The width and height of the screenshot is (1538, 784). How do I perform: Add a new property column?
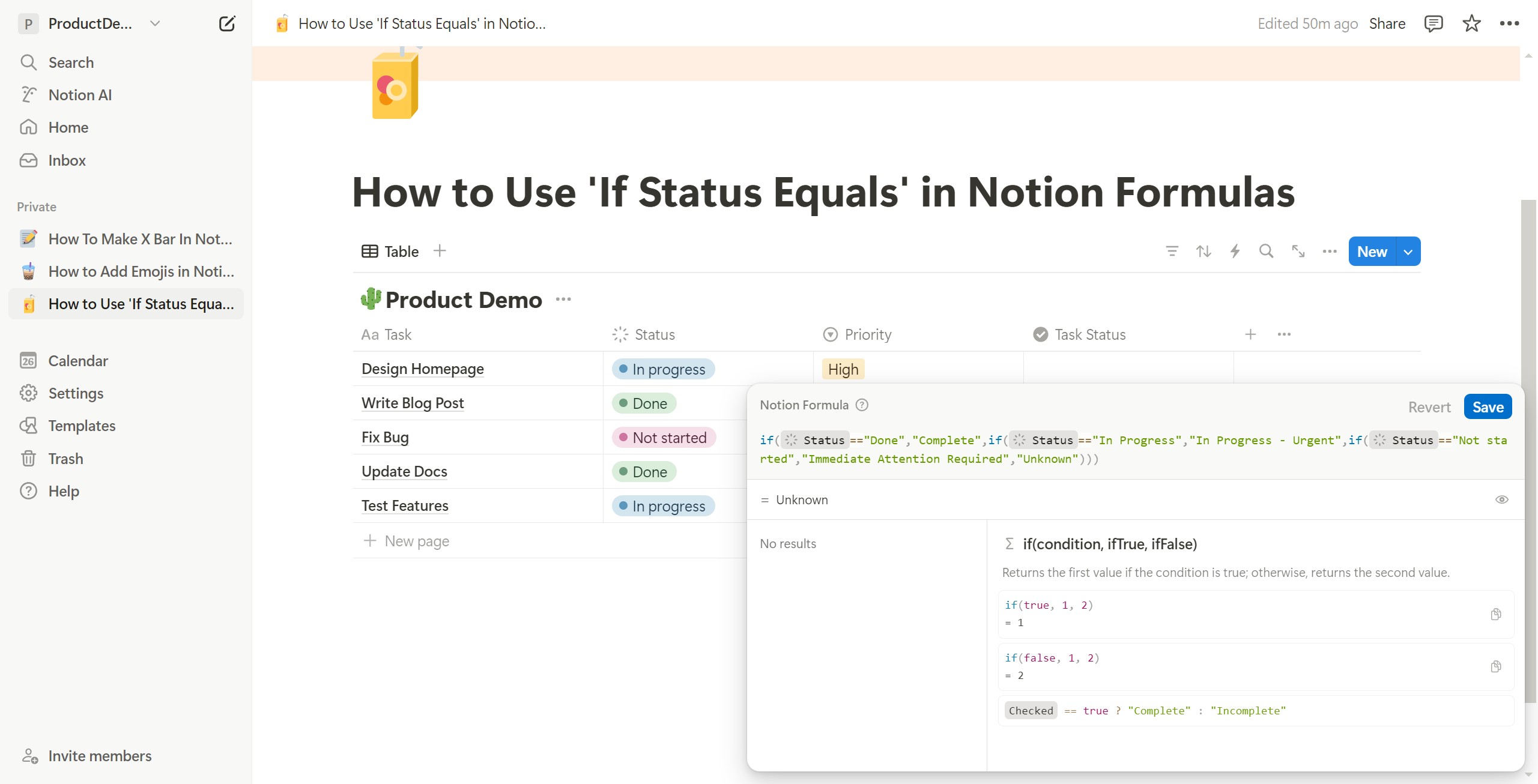pos(1250,334)
